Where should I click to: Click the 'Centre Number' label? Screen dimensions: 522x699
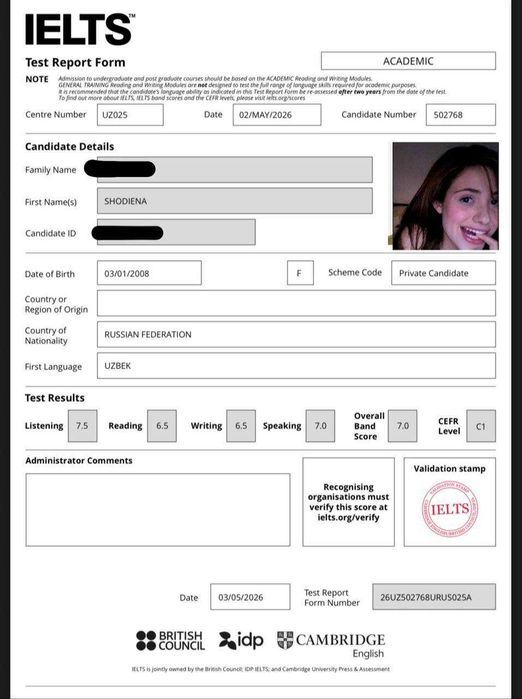click(x=56, y=115)
